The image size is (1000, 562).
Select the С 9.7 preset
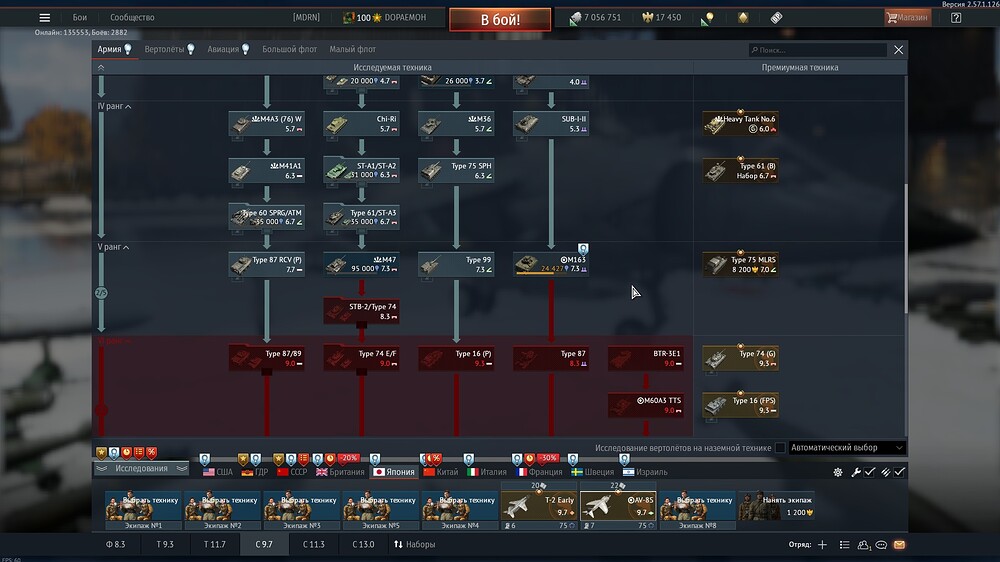264,544
